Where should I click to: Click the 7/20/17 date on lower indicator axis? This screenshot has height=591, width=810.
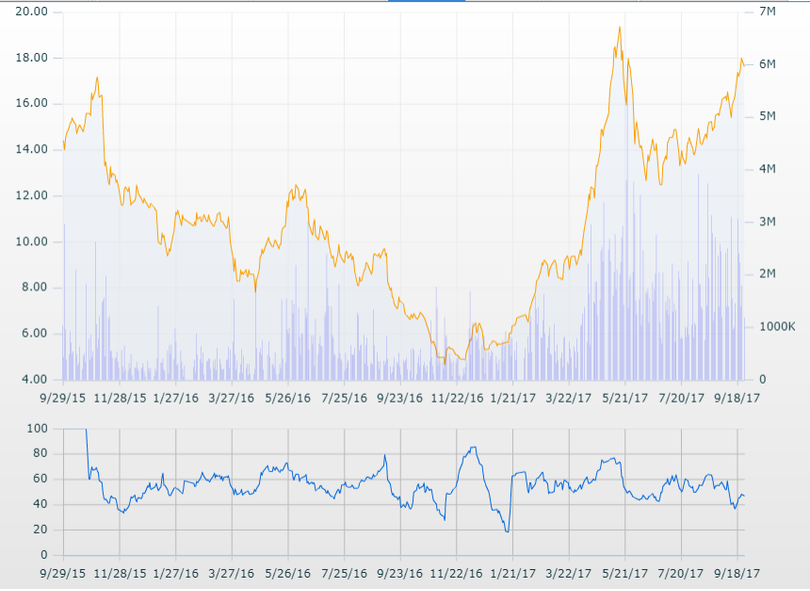click(x=682, y=574)
